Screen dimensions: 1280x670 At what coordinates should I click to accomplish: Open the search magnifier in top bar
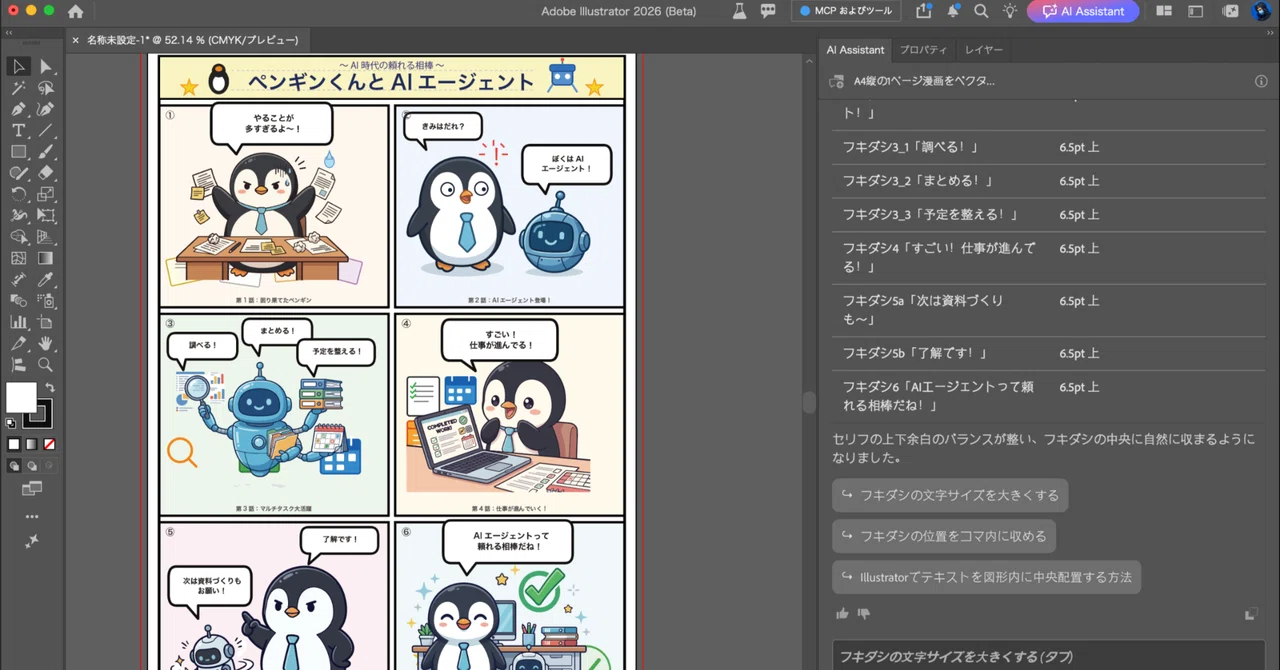point(981,11)
